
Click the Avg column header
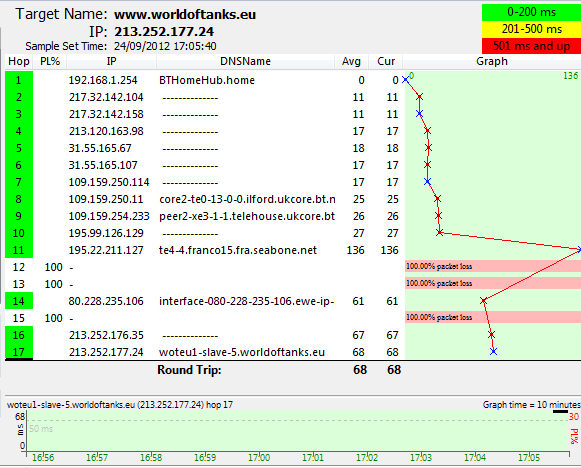click(x=351, y=62)
